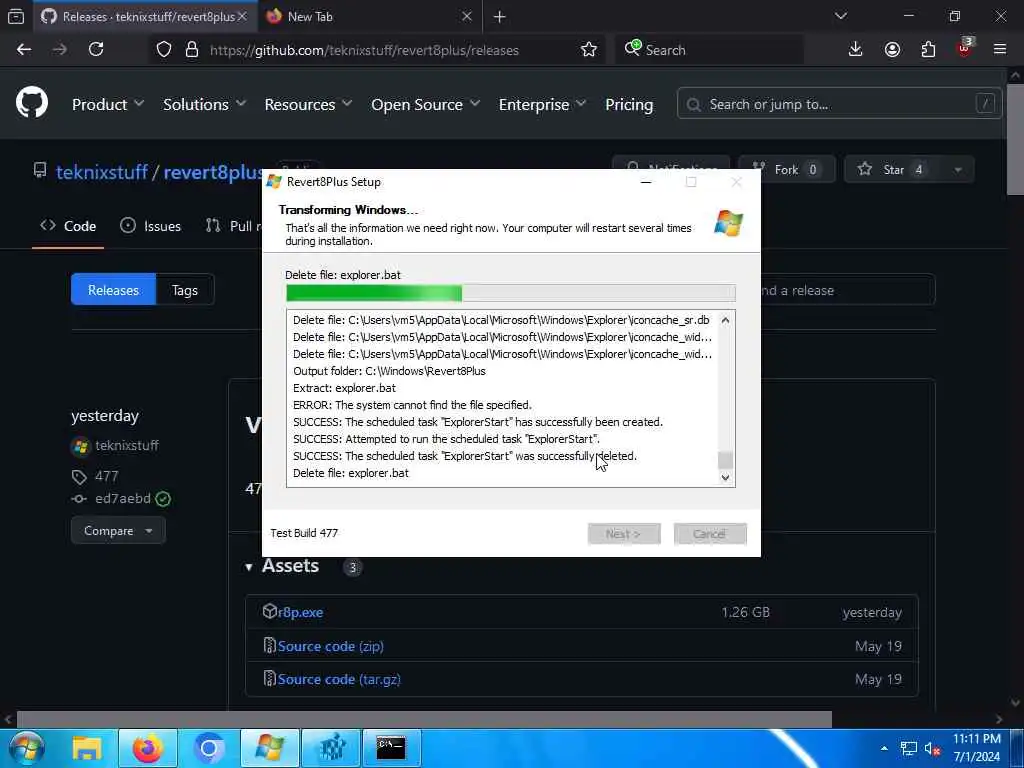1024x768 pixels.
Task: Open revert8plus repository link
Action: tap(213, 172)
